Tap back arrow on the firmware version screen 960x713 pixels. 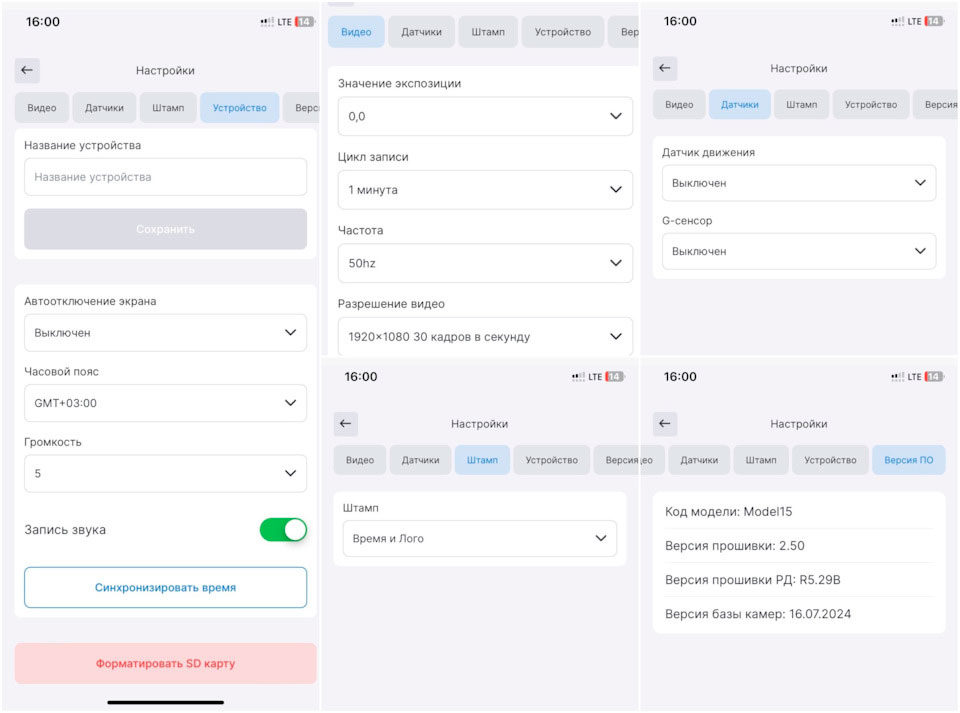pos(665,424)
